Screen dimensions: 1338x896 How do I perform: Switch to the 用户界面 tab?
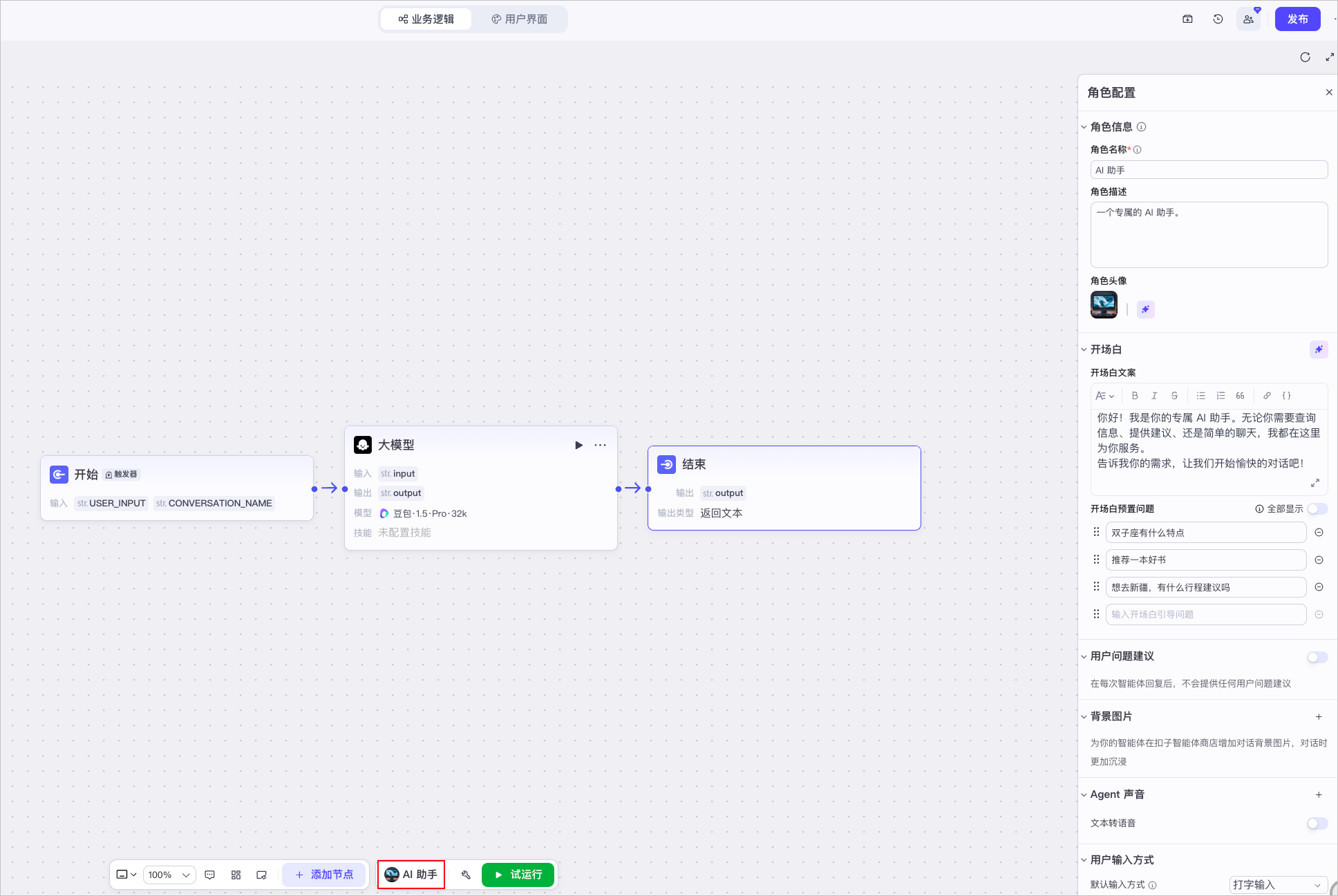click(520, 19)
